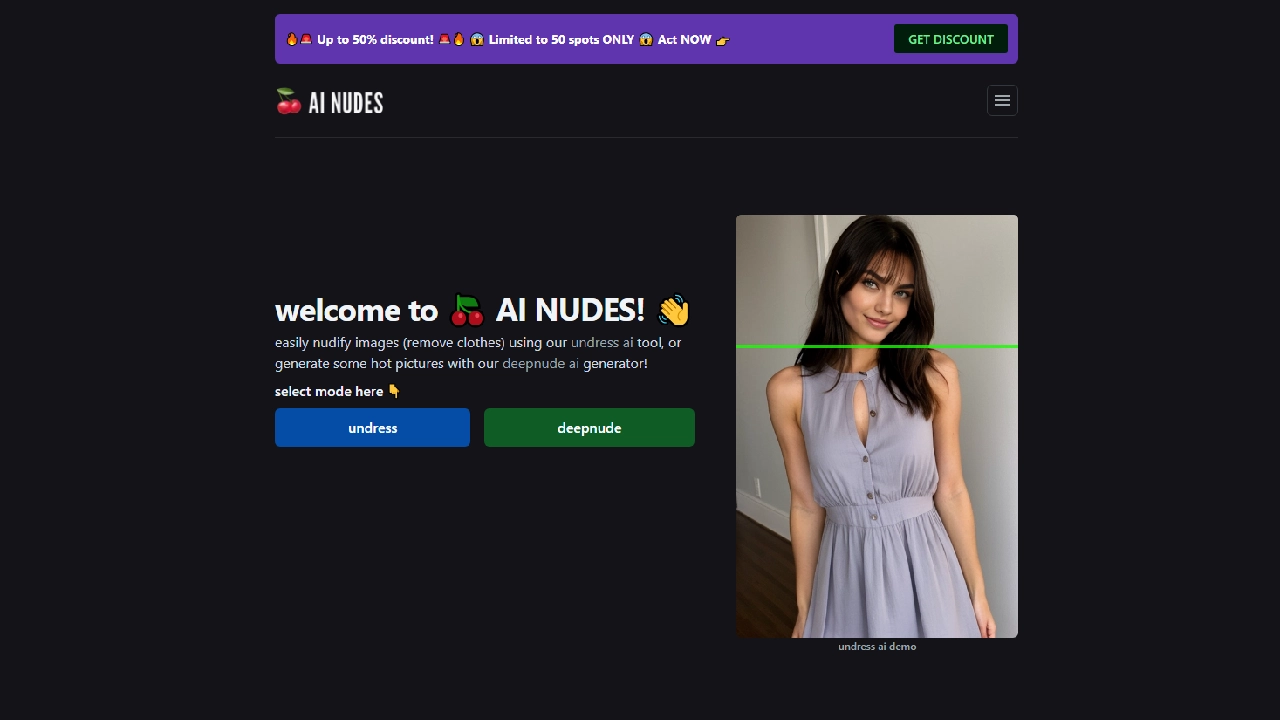This screenshot has height=720, width=1280.
Task: Select the deepnude mode
Action: tap(589, 427)
